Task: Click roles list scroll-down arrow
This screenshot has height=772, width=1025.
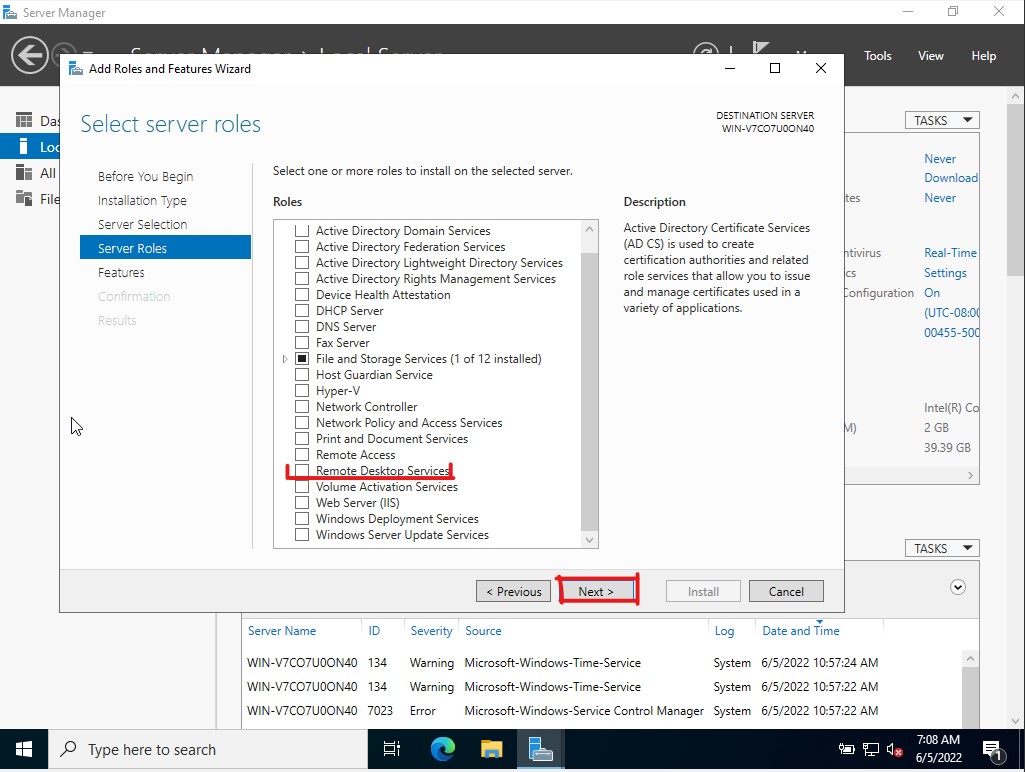Action: (590, 540)
